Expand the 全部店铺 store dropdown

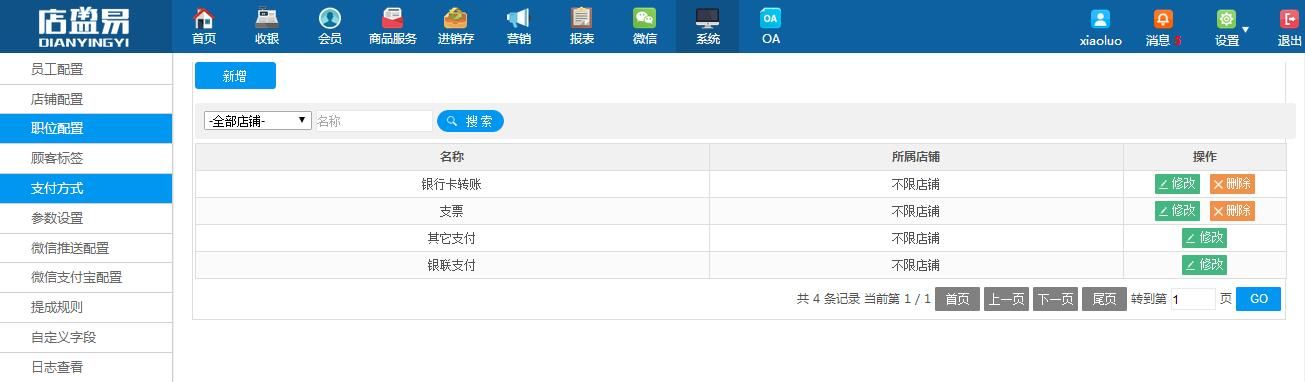[258, 121]
